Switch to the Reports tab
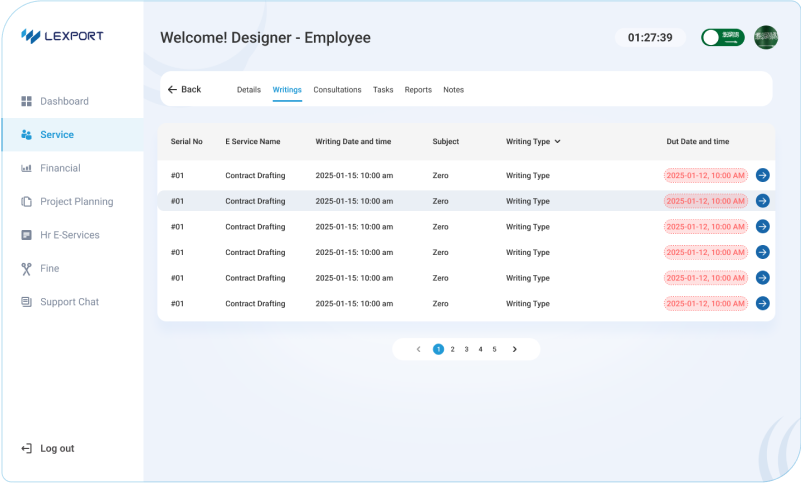 click(x=418, y=90)
